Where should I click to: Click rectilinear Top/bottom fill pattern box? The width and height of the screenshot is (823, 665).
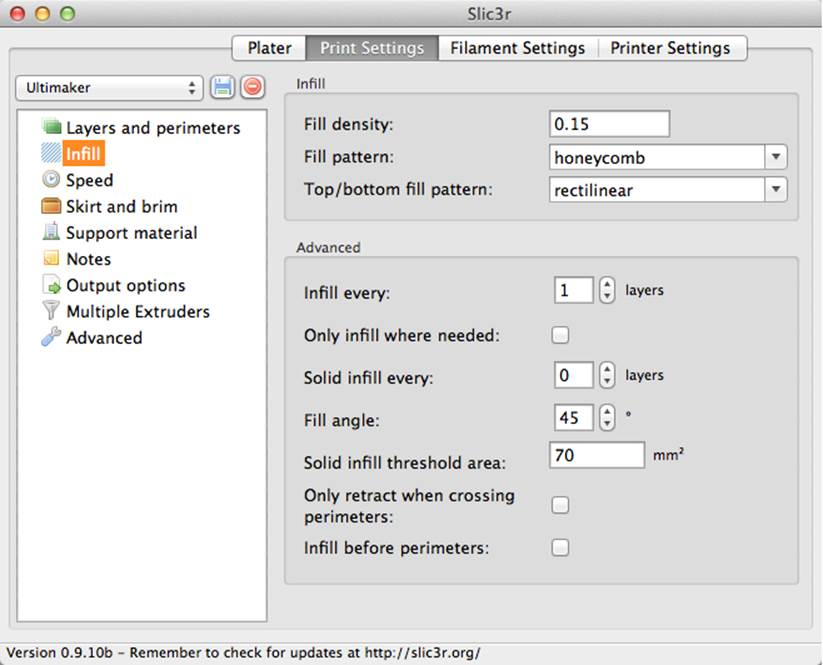[x=657, y=189]
